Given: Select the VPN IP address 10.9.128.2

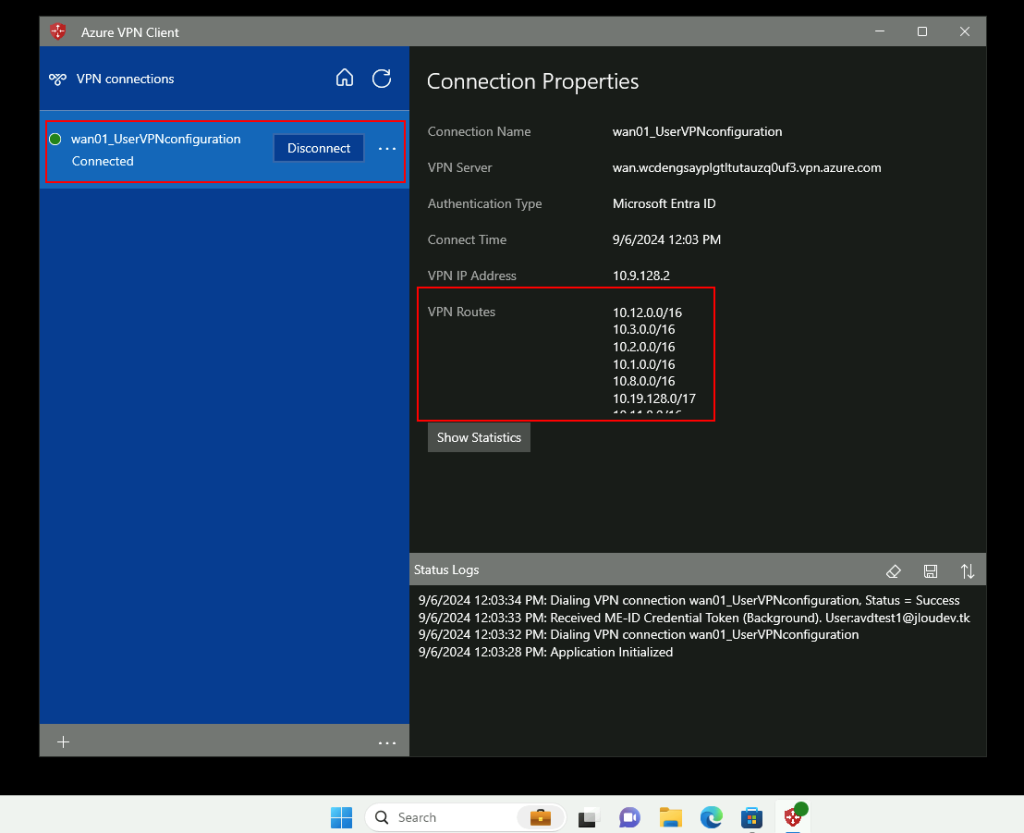Looking at the screenshot, I should tap(641, 275).
